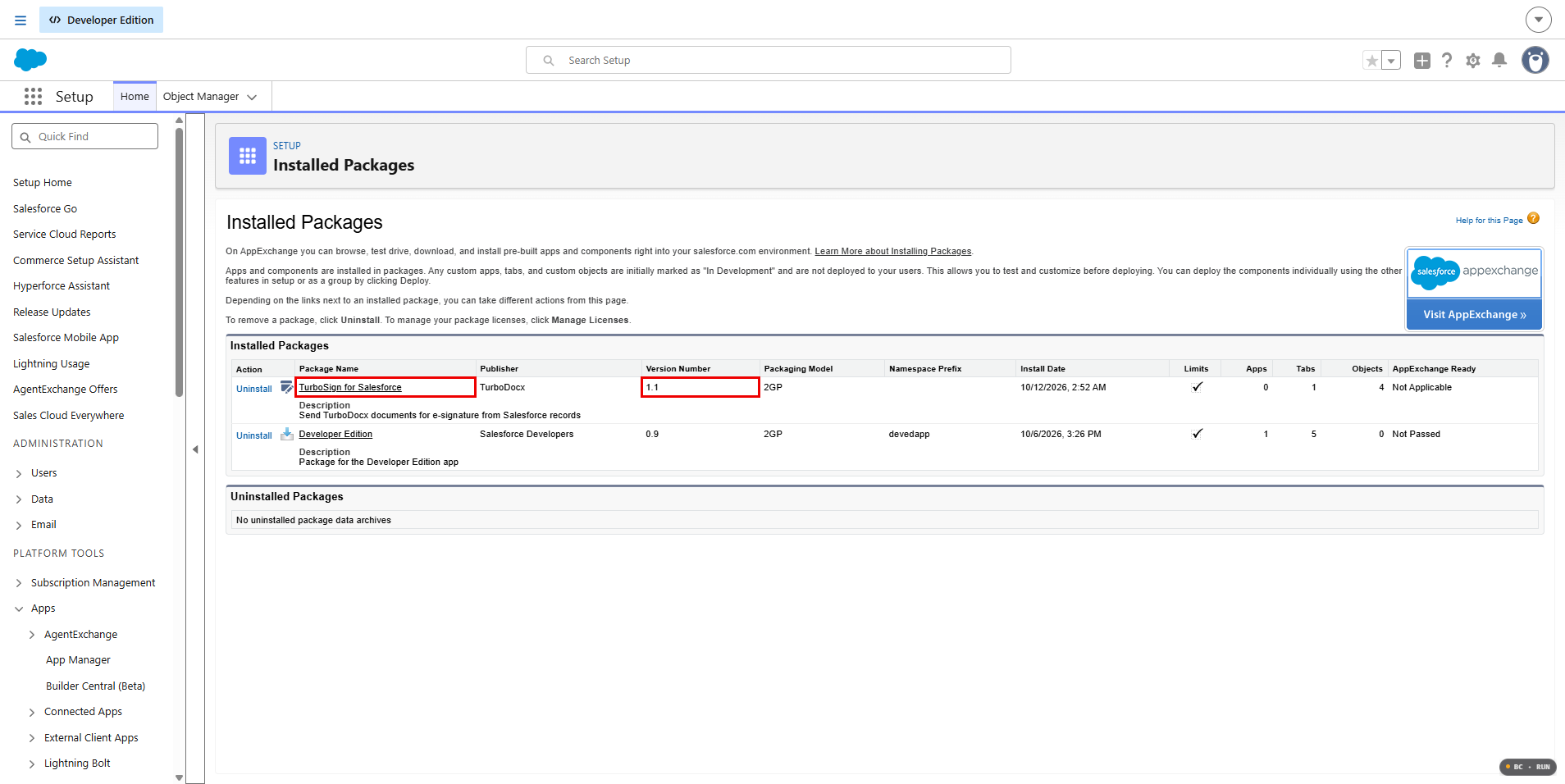Open the TurboSign for Salesforce package link
1565x784 pixels.
350,387
